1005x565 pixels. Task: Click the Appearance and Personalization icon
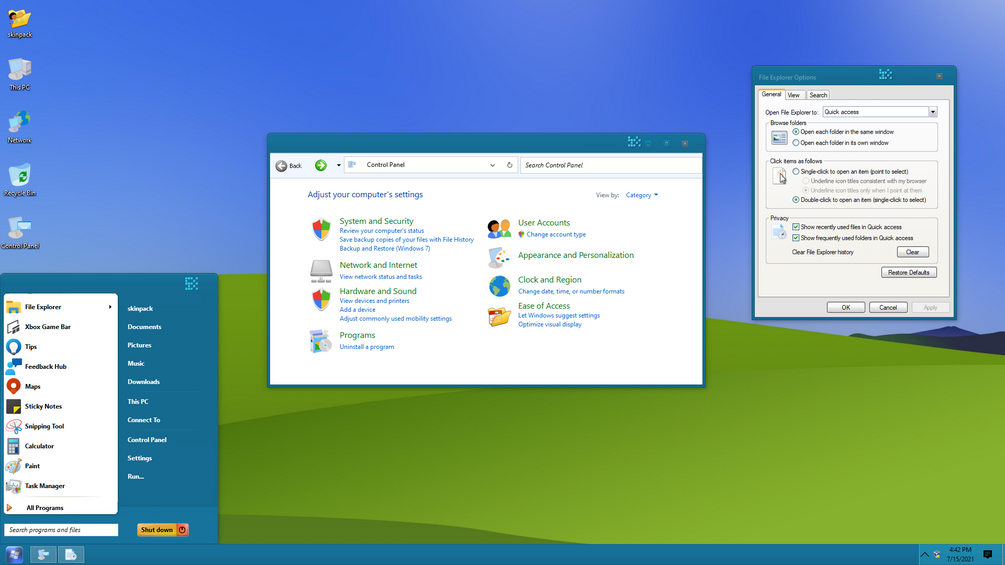(x=499, y=258)
